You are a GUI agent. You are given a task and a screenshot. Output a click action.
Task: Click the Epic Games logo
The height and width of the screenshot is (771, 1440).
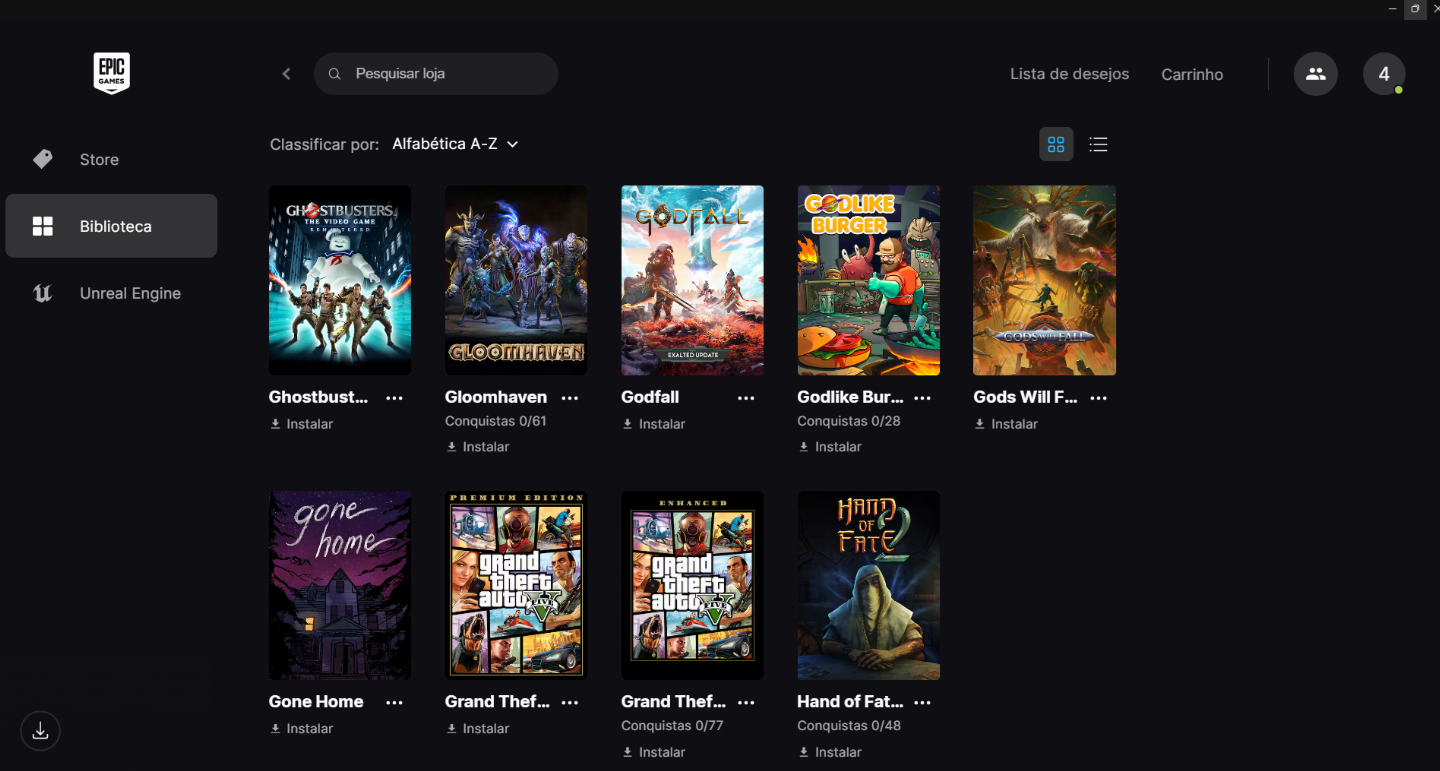111,73
